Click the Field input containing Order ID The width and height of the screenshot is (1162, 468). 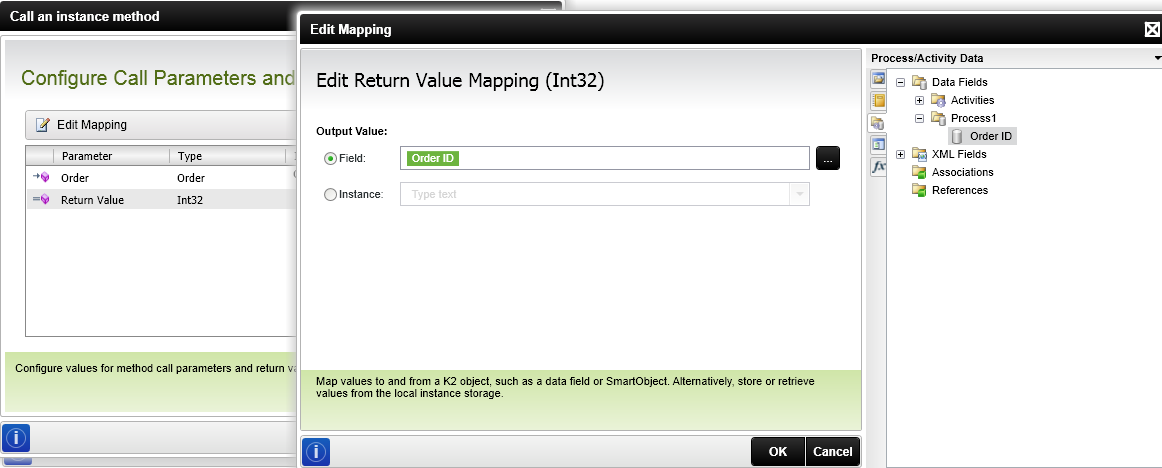click(x=605, y=158)
